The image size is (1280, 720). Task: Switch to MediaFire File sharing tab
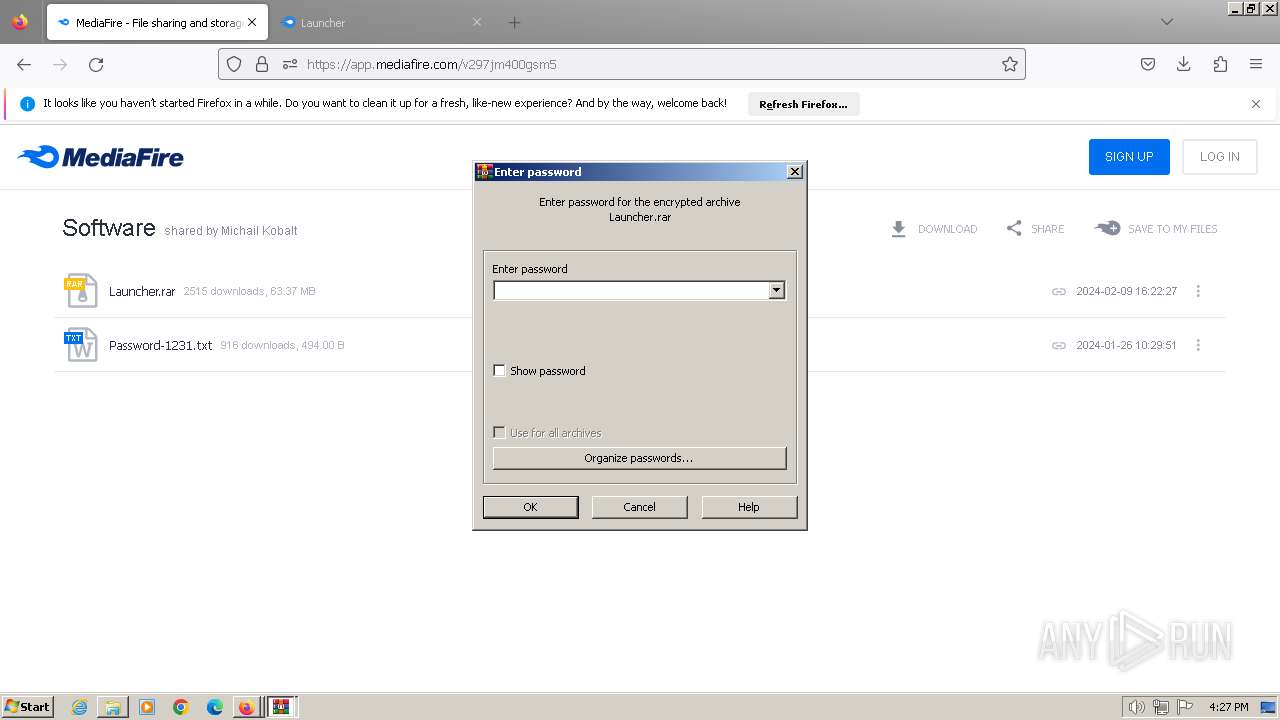point(157,22)
